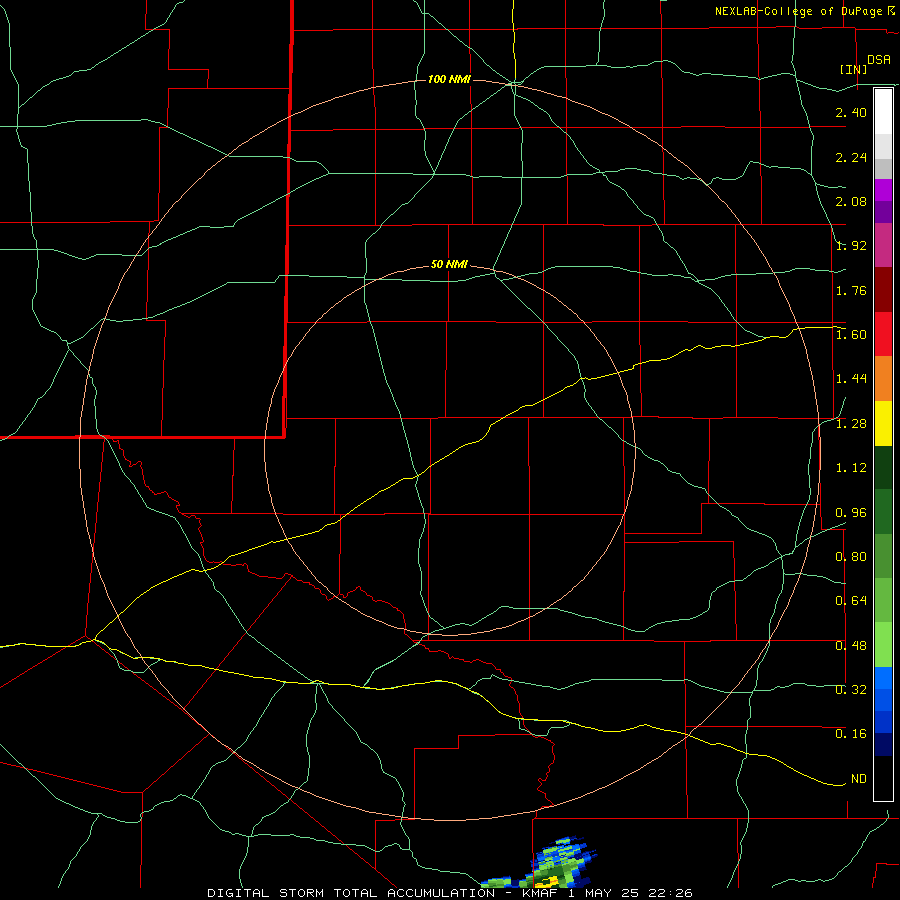
Task: Pick the dark red swatch beside 1.76
Action: pos(883,290)
